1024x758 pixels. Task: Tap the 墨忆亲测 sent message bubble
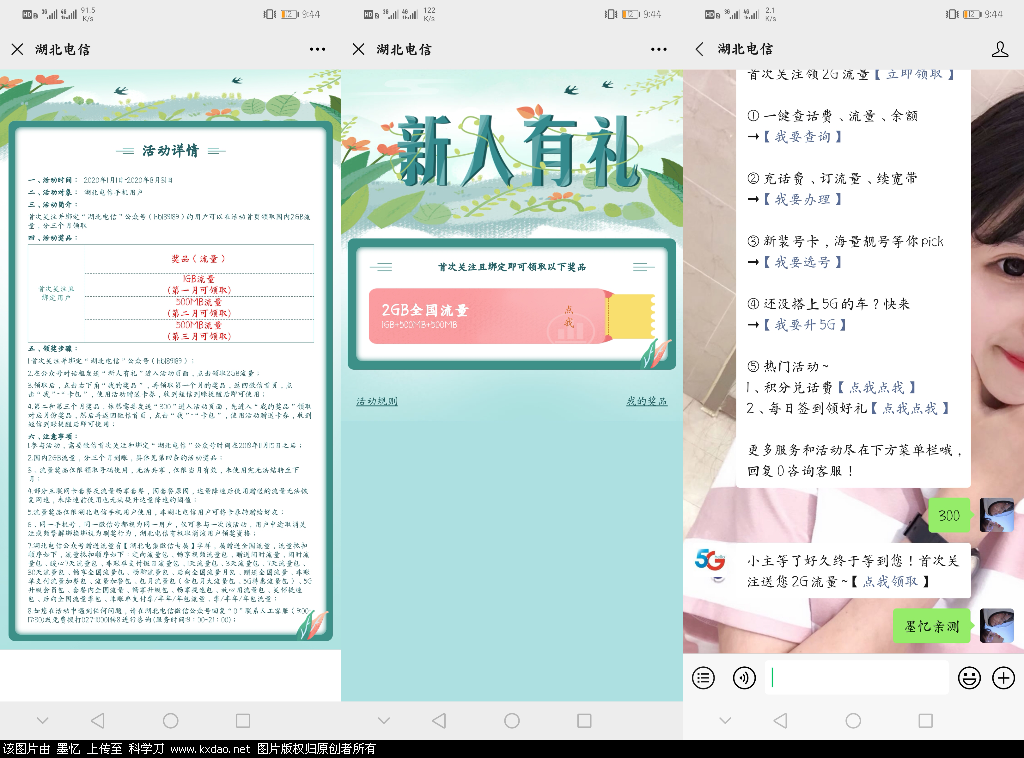pyautogui.click(x=932, y=626)
